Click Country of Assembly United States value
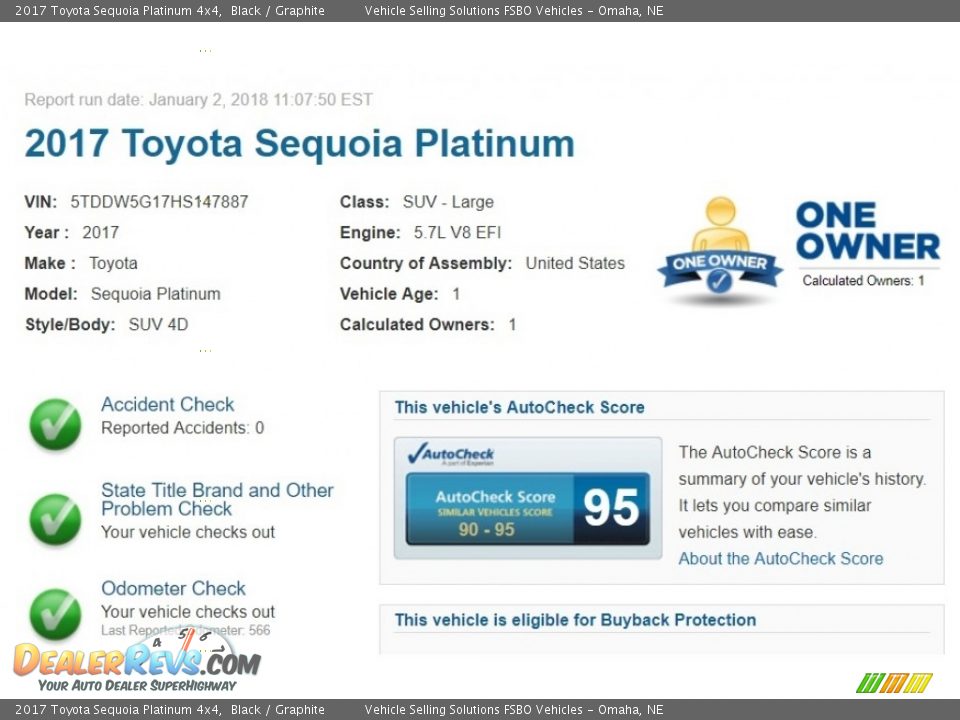The image size is (960, 720). (x=575, y=263)
